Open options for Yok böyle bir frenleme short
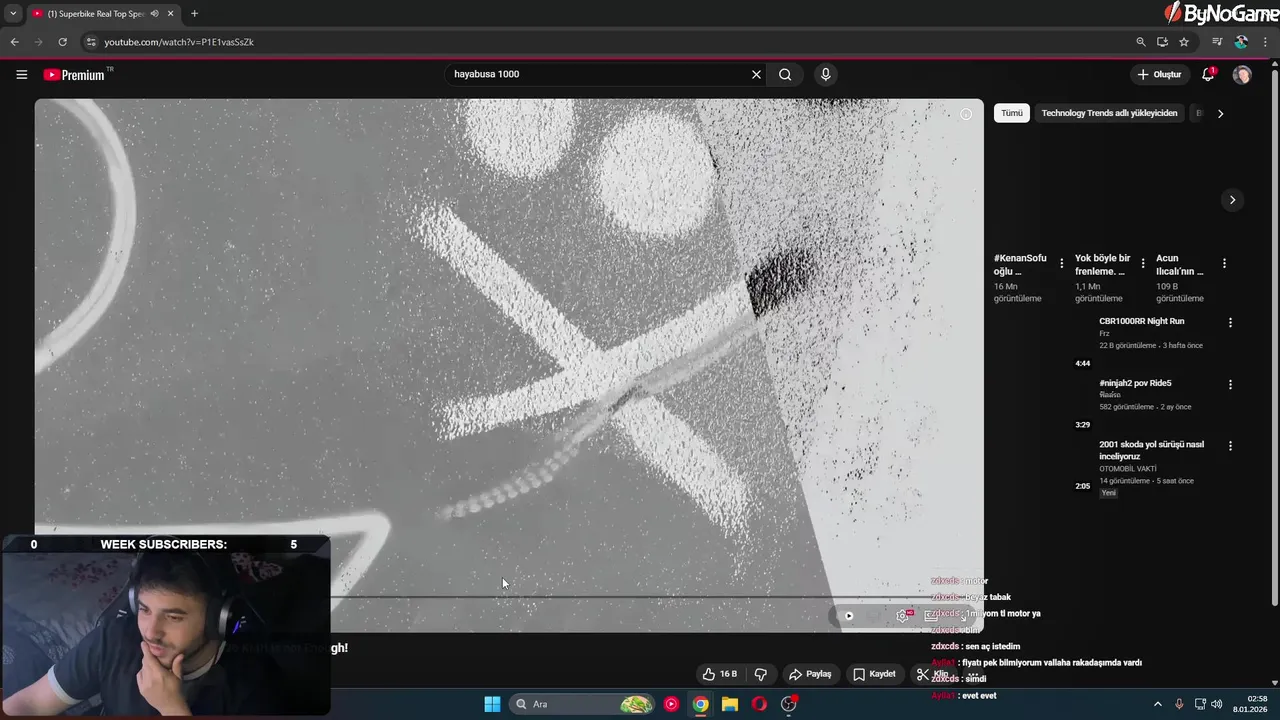The width and height of the screenshot is (1280, 720). 1143,264
